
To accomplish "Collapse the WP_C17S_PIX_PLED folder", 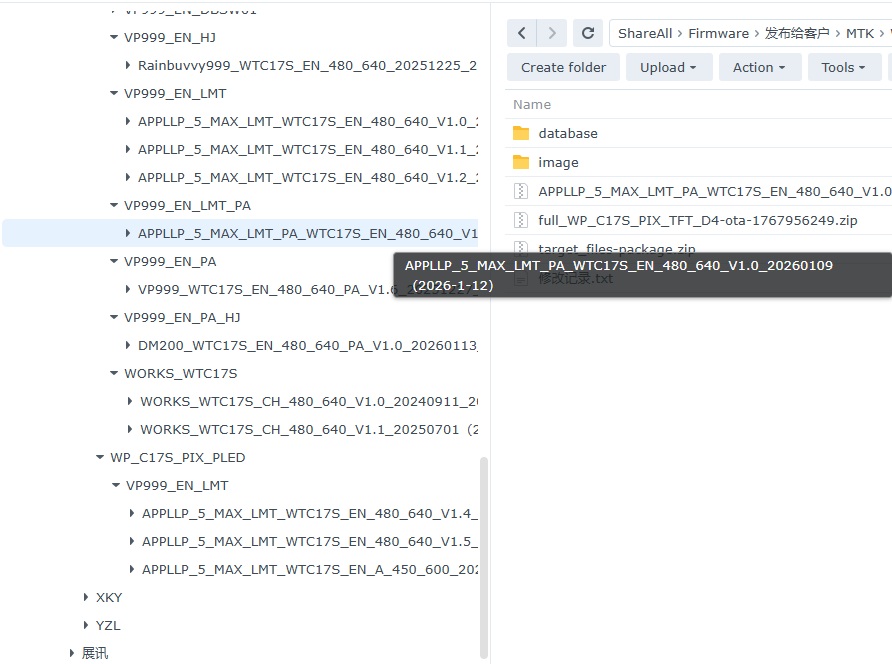I will click(x=100, y=457).
